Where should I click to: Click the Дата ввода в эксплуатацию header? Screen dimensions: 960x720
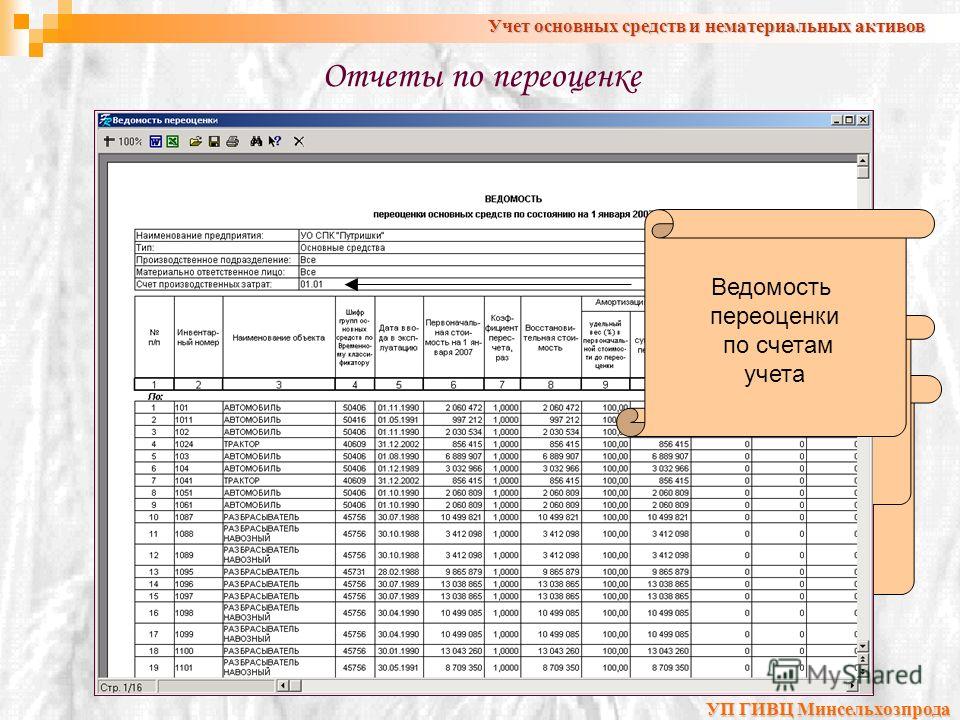399,337
